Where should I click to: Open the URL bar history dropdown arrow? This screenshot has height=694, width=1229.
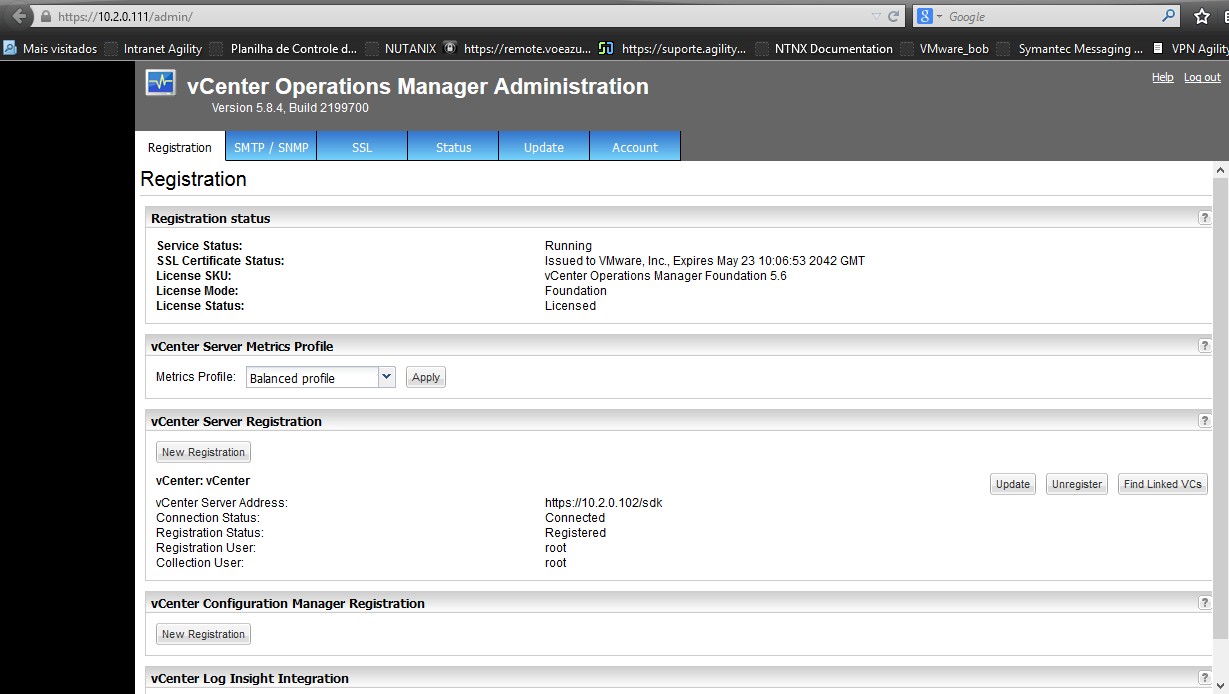(876, 17)
